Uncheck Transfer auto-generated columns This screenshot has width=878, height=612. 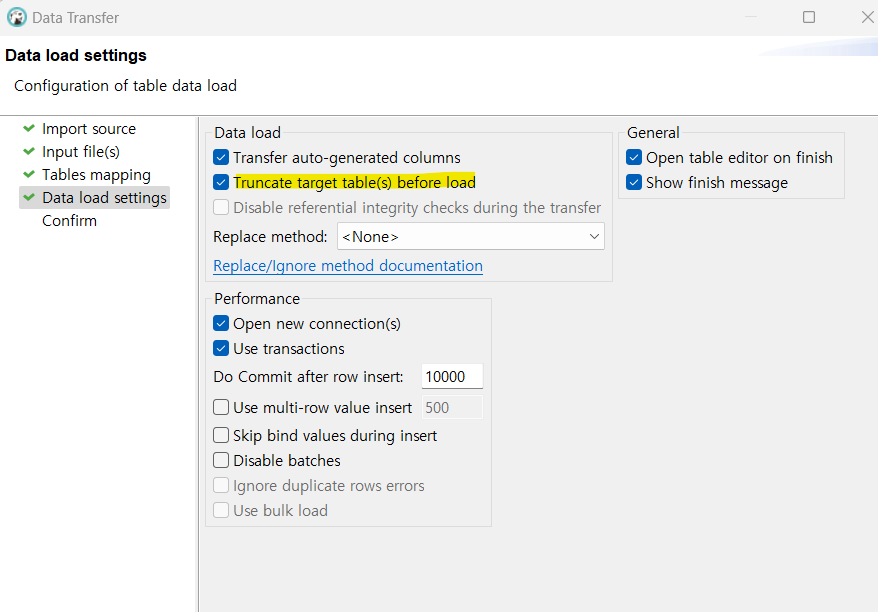[x=222, y=158]
